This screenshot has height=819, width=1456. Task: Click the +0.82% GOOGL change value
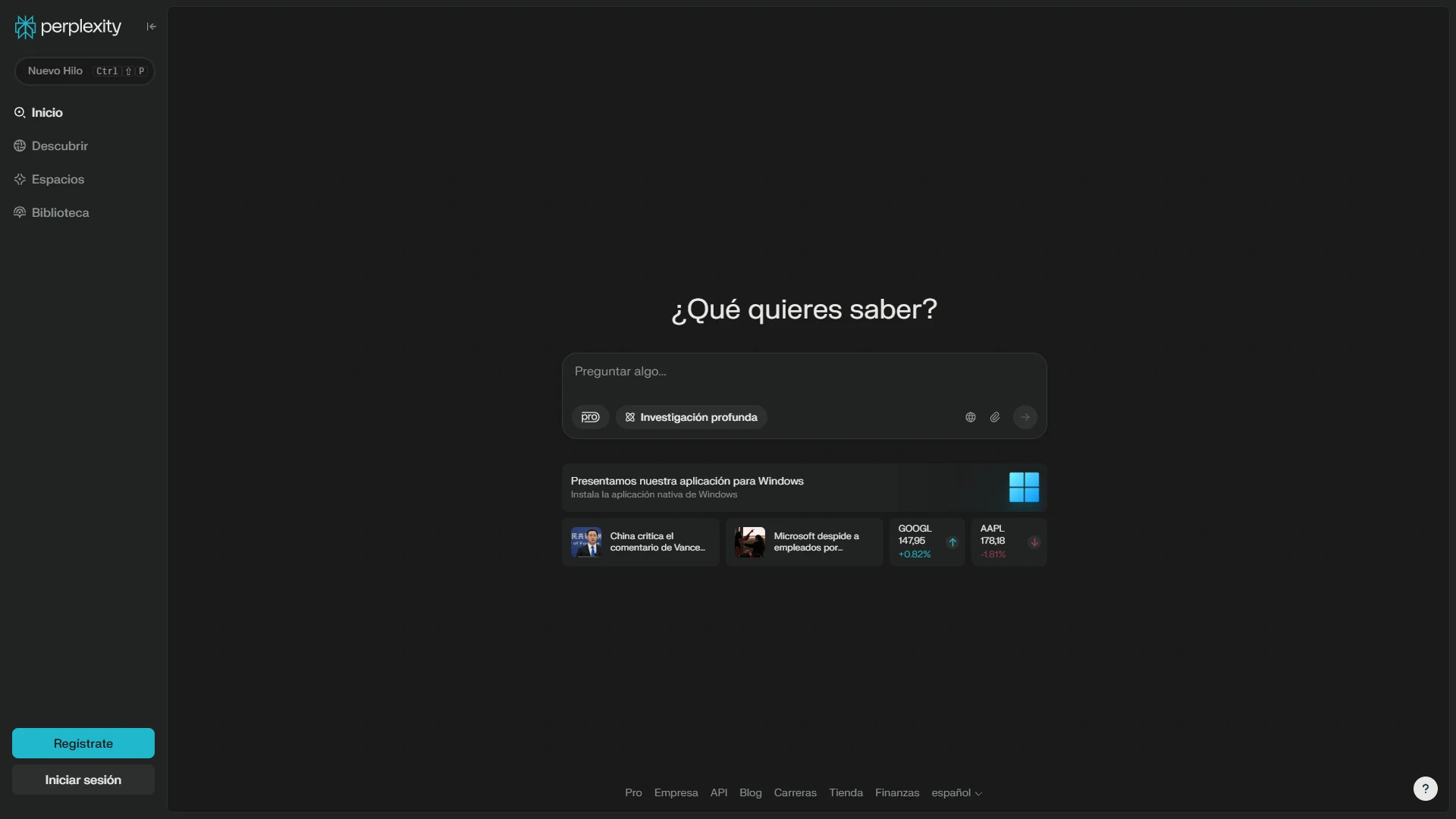[915, 554]
